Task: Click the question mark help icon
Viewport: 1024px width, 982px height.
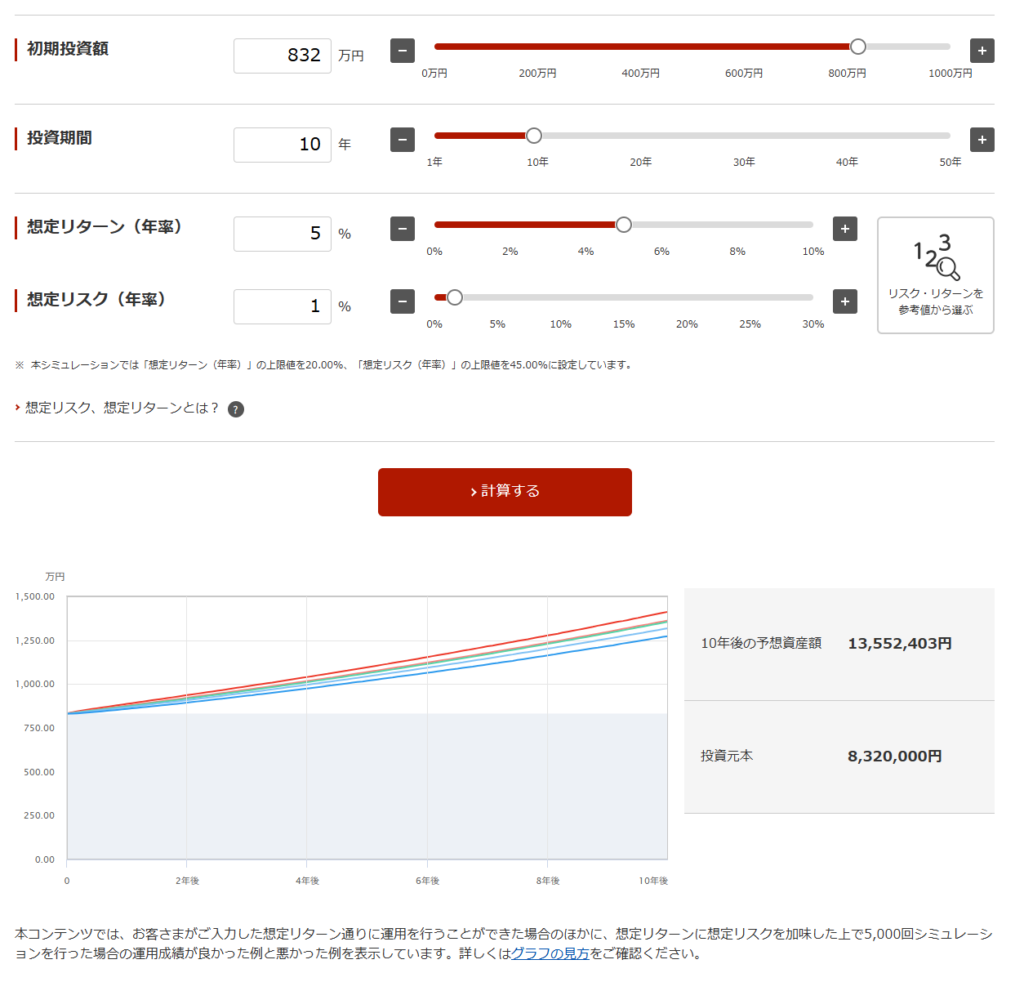Action: click(236, 409)
